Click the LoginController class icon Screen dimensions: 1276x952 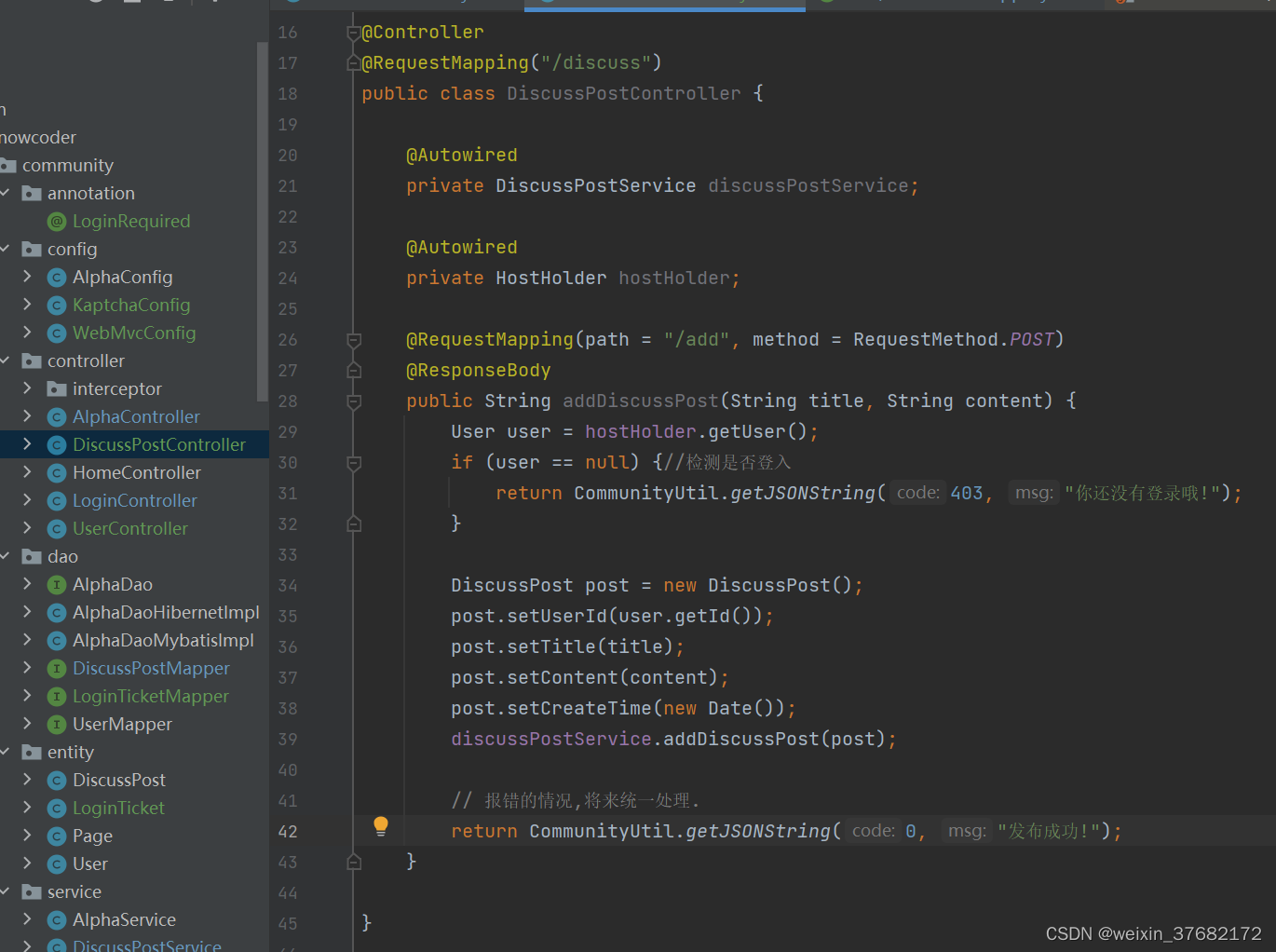coord(57,501)
